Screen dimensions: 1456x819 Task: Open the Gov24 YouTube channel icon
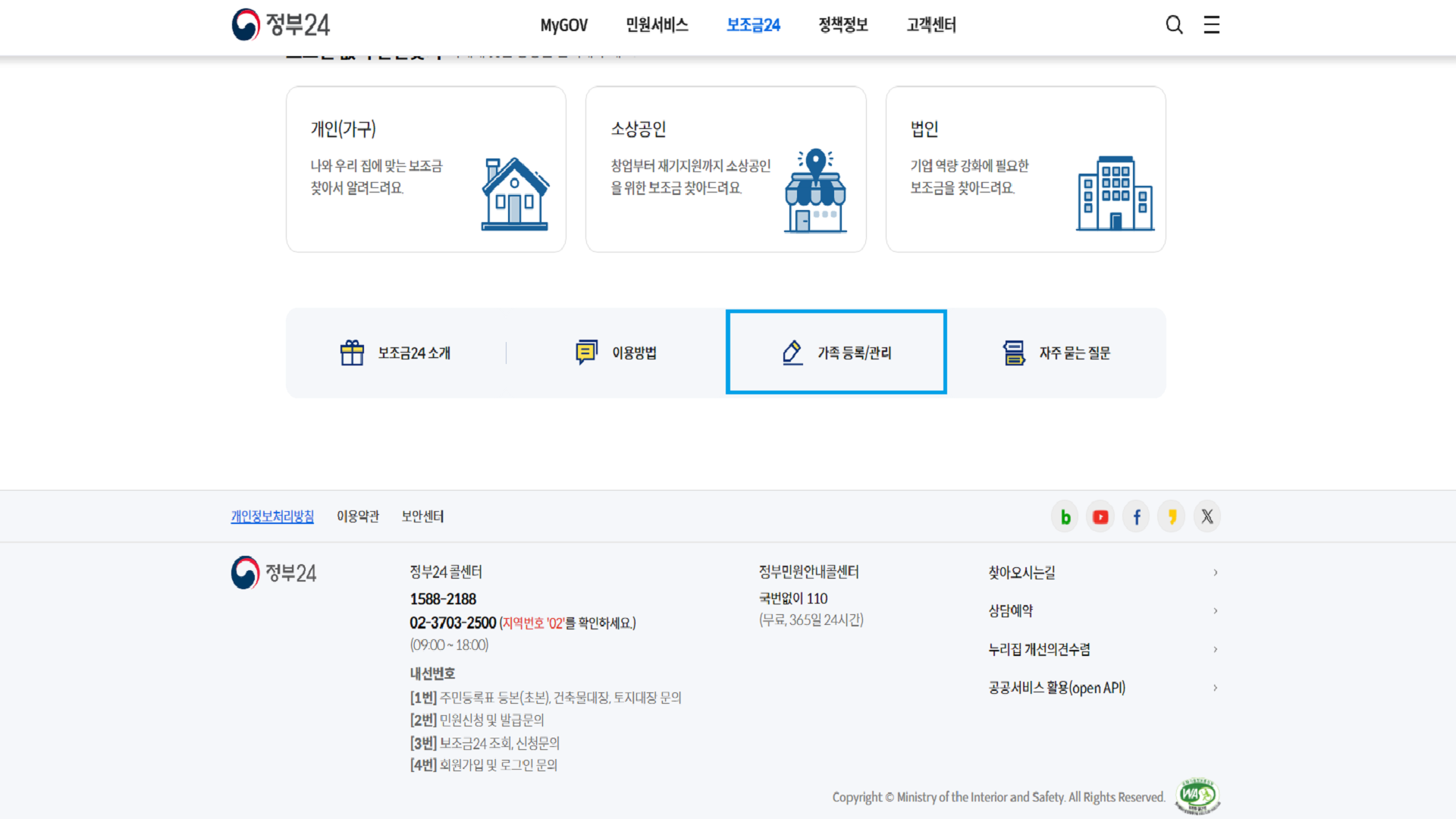1100,516
